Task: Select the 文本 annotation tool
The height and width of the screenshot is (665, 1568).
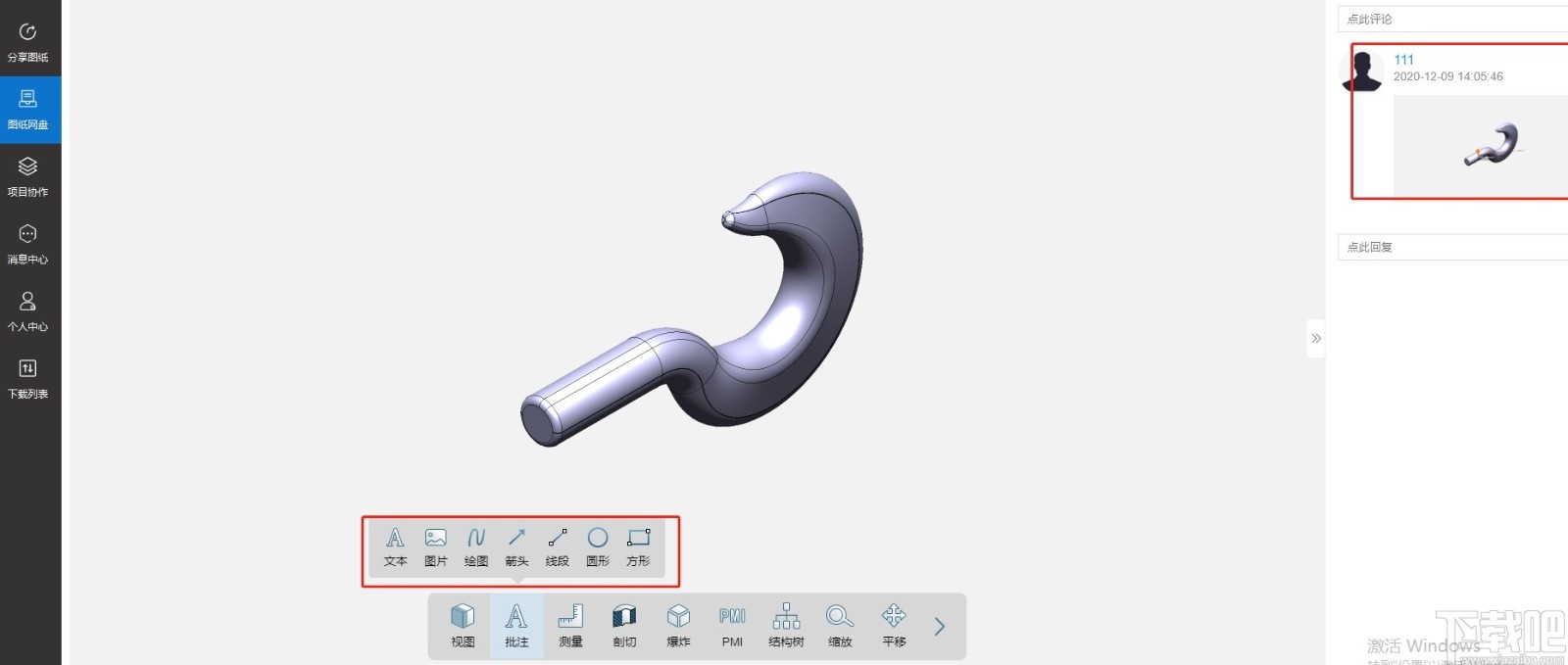Action: click(x=395, y=547)
